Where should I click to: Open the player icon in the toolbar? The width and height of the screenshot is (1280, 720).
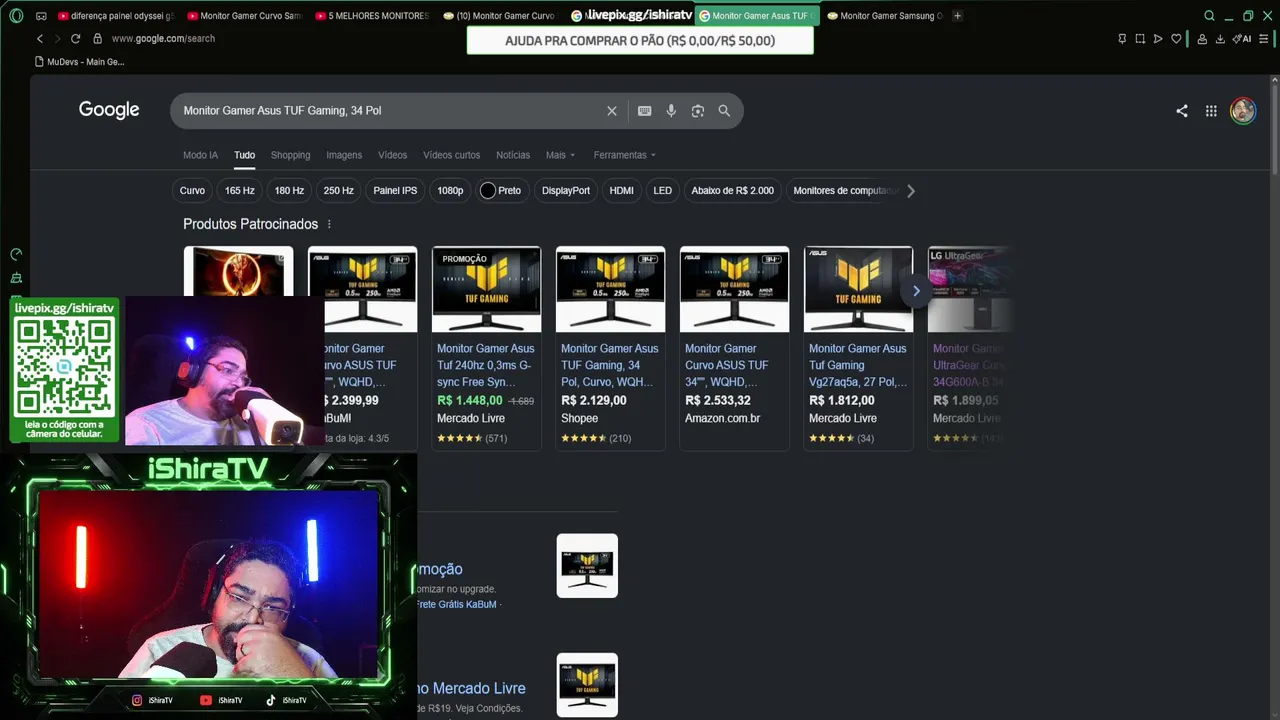[x=1158, y=39]
